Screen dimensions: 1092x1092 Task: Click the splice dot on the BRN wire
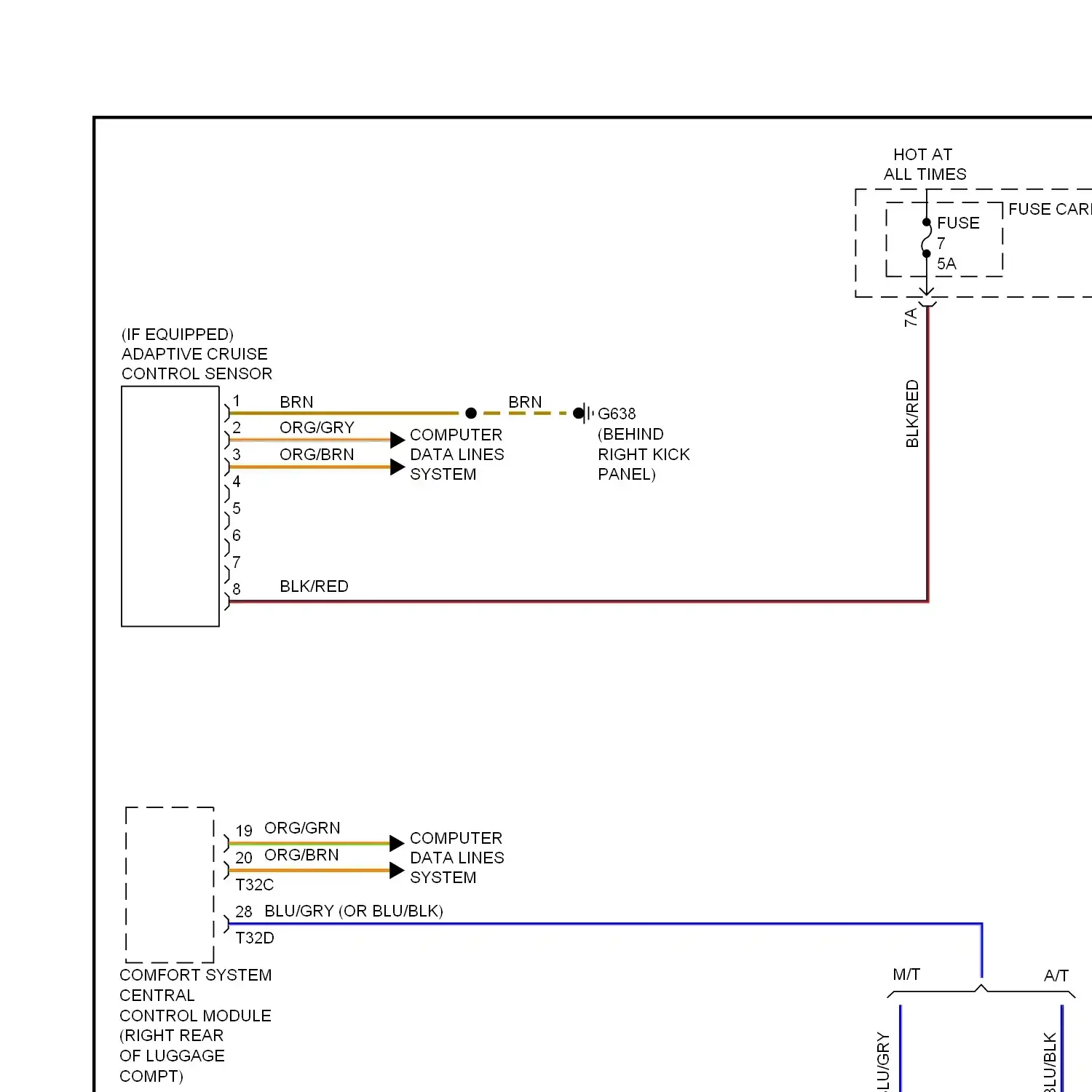471,414
